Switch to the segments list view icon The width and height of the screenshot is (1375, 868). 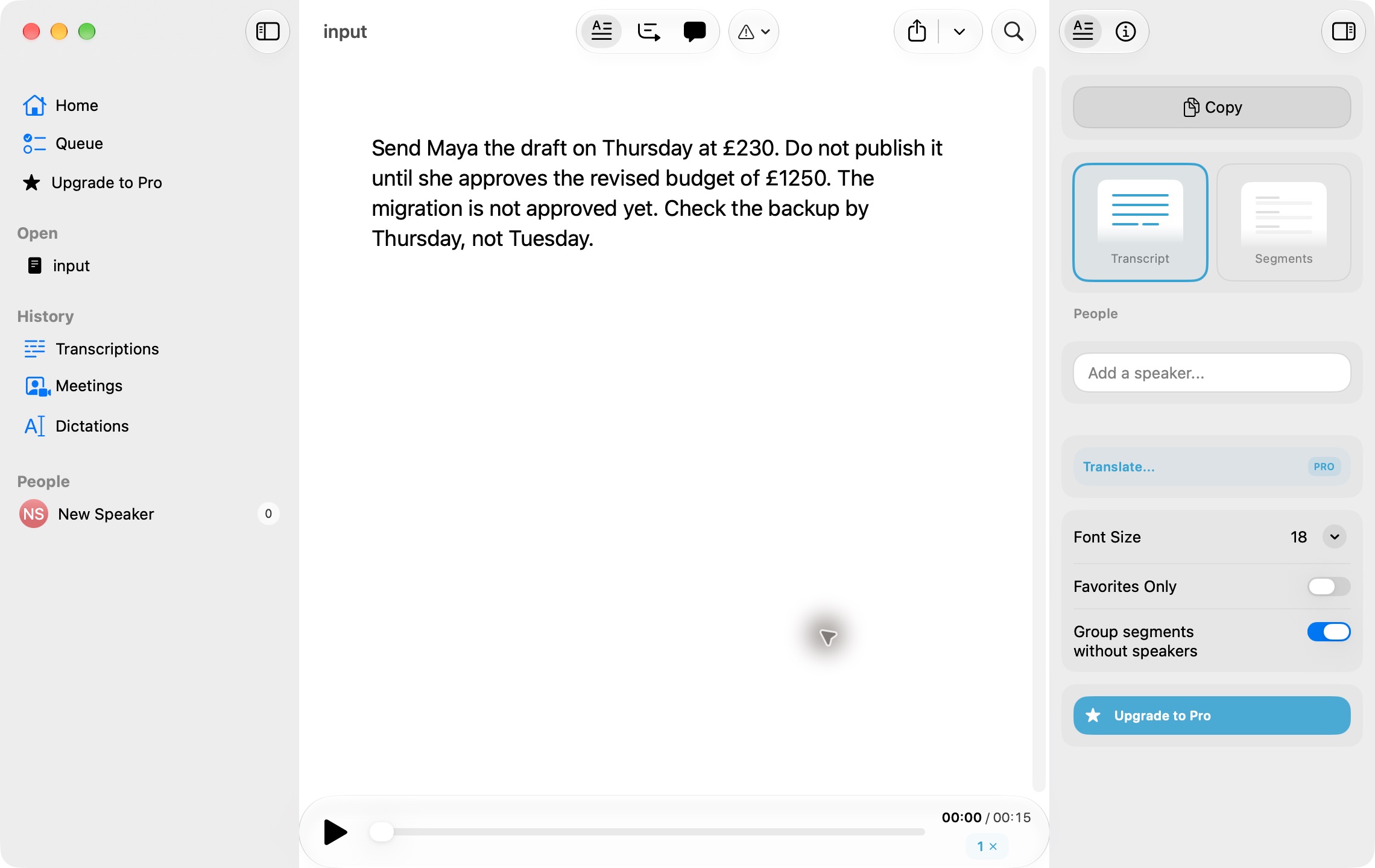pyautogui.click(x=648, y=31)
